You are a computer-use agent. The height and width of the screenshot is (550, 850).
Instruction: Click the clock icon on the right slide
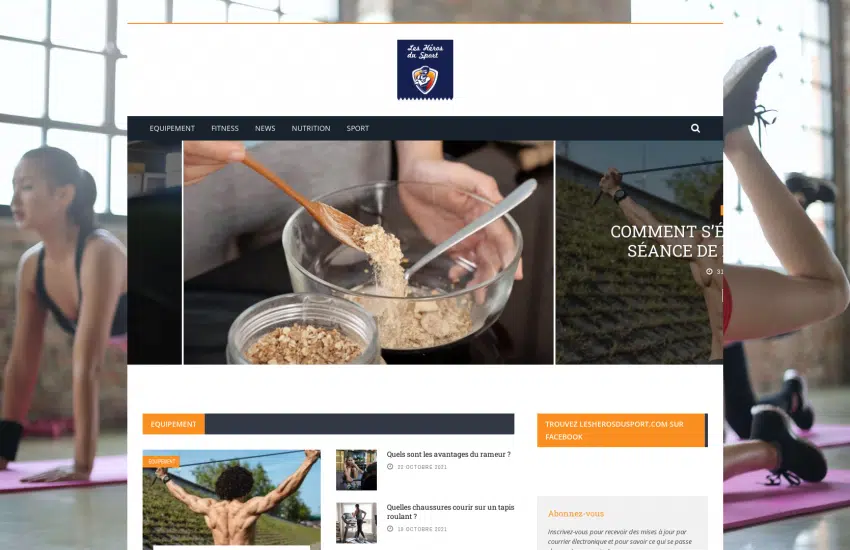tap(709, 271)
